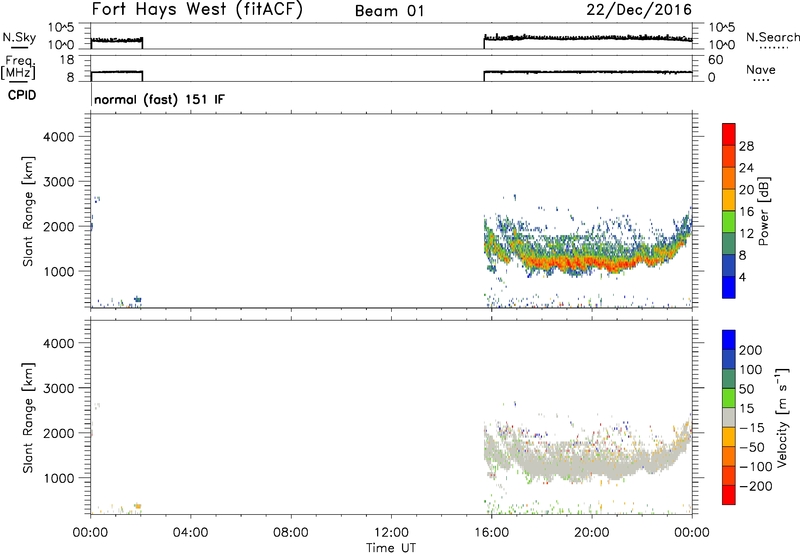
Task: Click the 'Velocity [m s-1]' color bar label
Action: click(782, 418)
